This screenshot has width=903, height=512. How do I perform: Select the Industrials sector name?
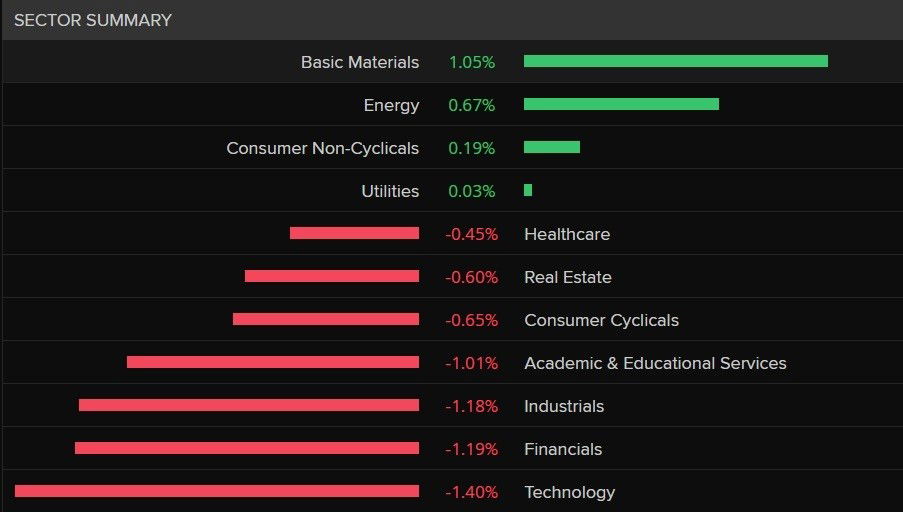point(564,406)
